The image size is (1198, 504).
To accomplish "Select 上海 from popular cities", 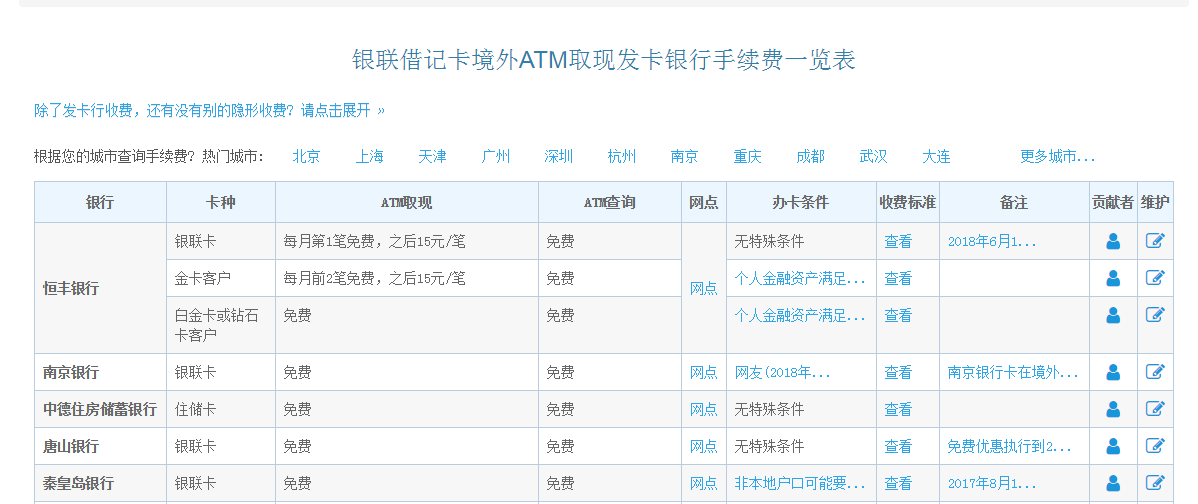I will (x=369, y=157).
